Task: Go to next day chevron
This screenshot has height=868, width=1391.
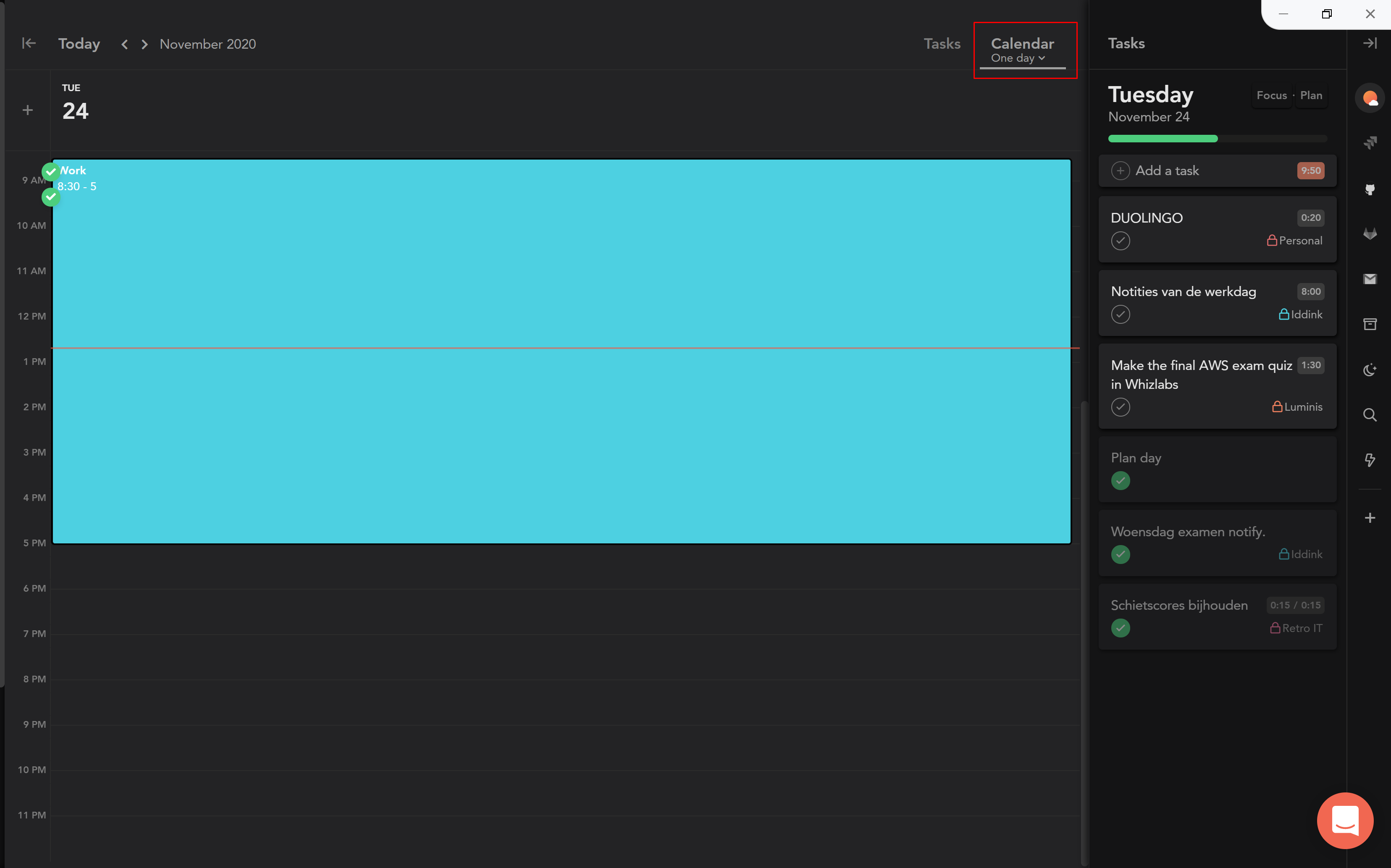Action: point(144,44)
